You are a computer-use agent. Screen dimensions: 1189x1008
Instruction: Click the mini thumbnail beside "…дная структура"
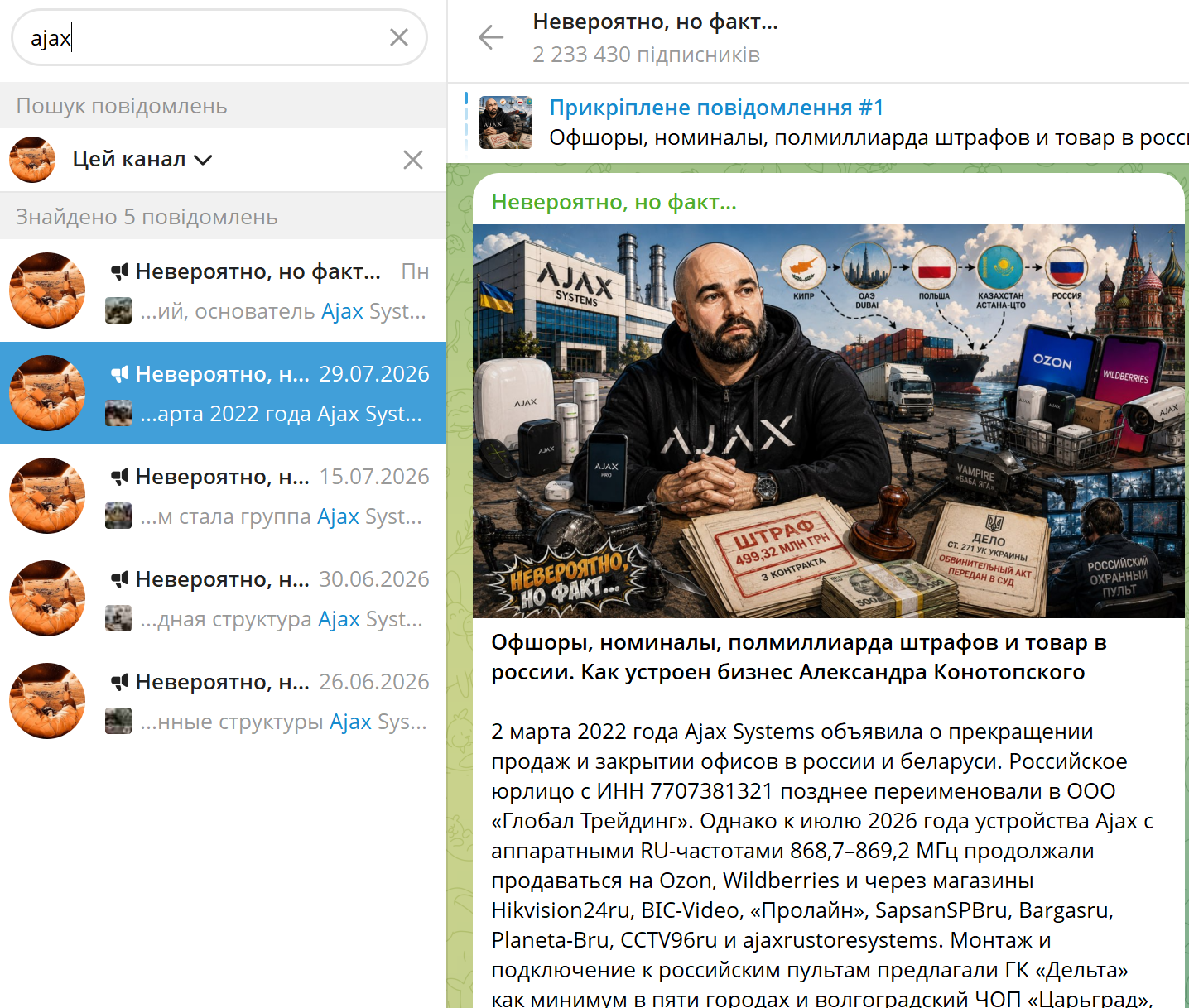pos(118,618)
